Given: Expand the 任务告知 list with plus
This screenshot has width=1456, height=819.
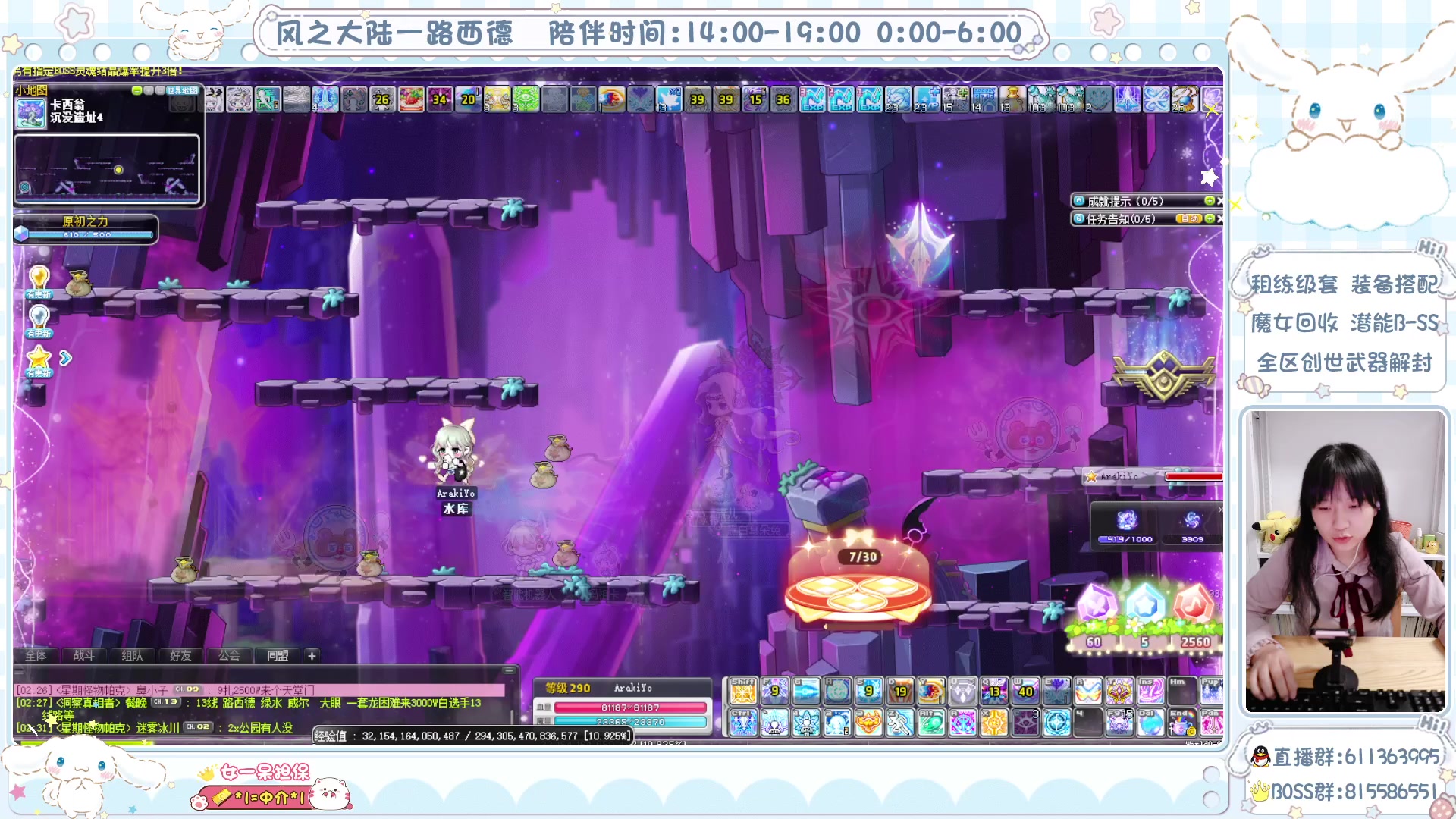Looking at the screenshot, I should [x=1210, y=218].
